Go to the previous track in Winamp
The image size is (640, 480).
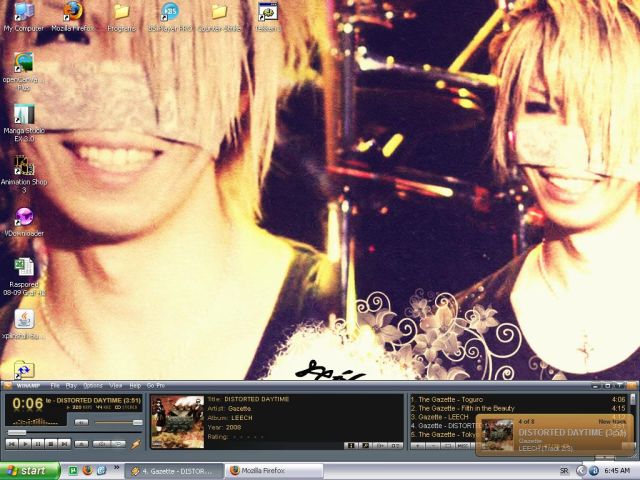coord(11,443)
